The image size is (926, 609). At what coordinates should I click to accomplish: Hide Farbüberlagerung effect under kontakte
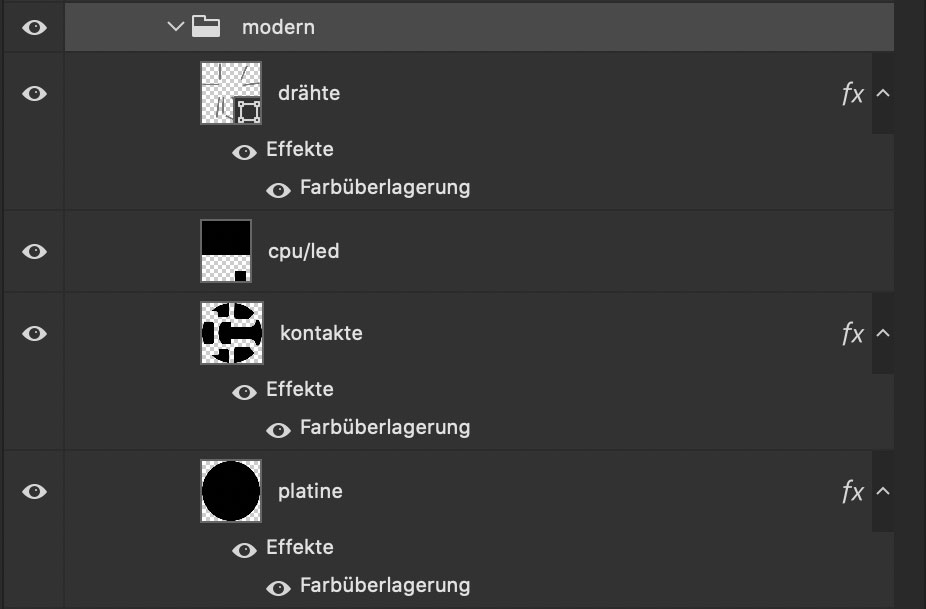pos(278,430)
